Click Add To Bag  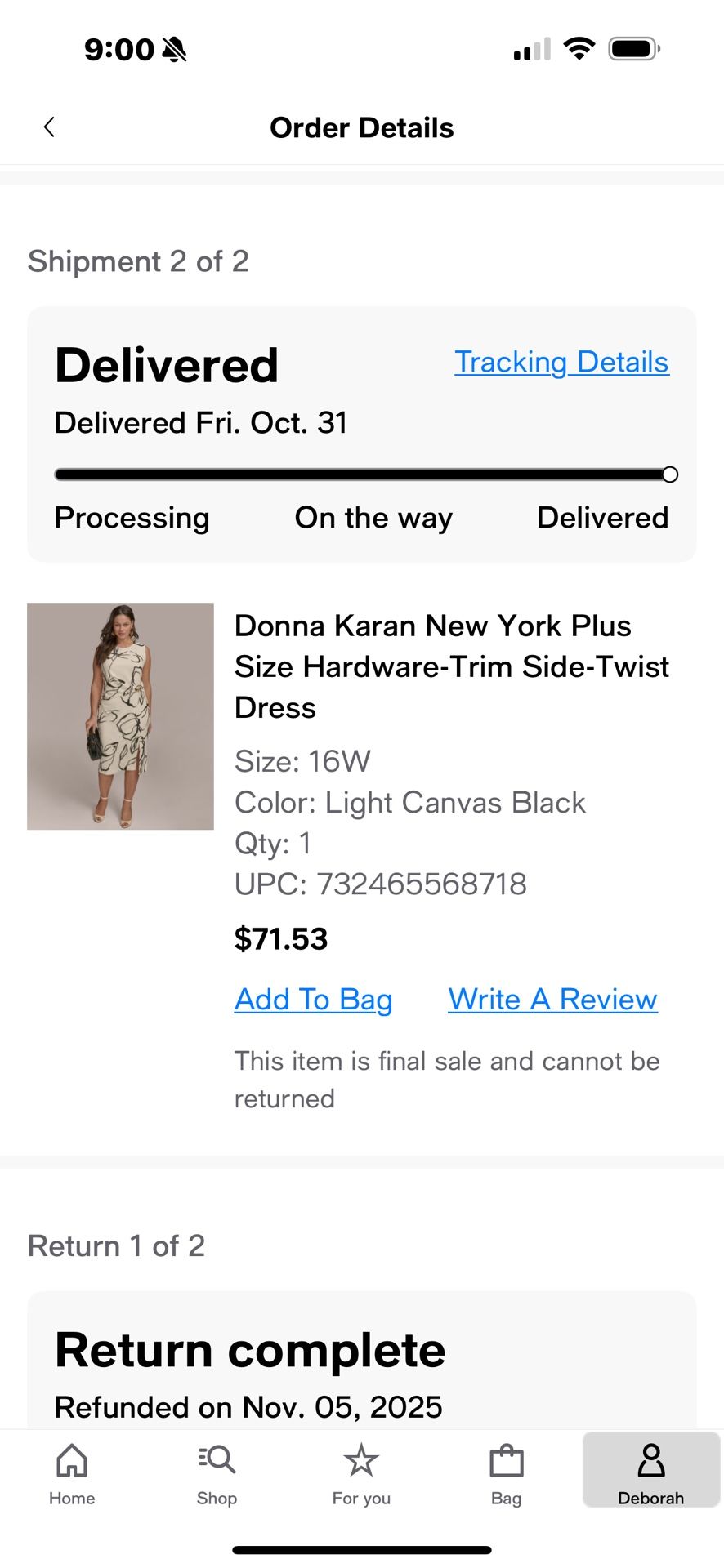(314, 999)
